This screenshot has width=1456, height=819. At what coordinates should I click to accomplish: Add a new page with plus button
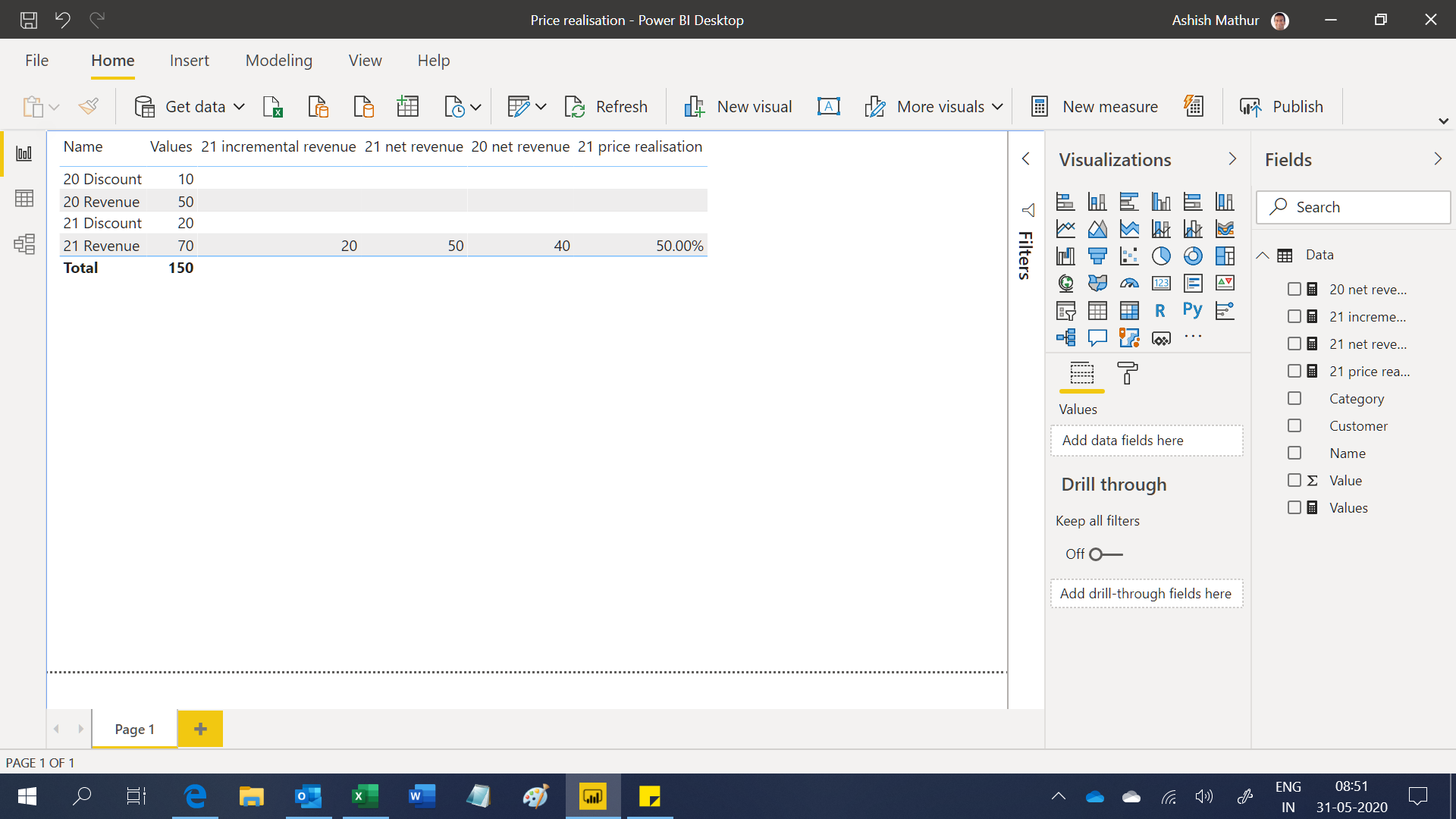[x=200, y=729]
